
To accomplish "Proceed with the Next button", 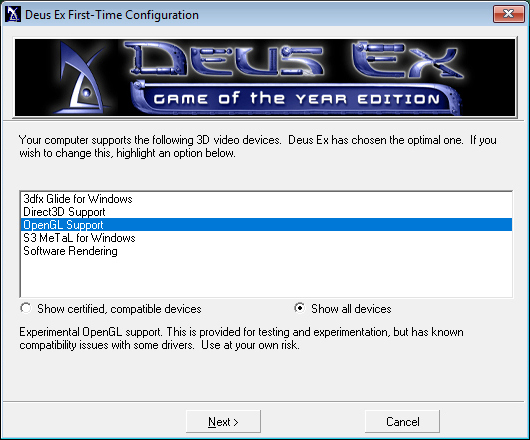I will click(x=223, y=421).
